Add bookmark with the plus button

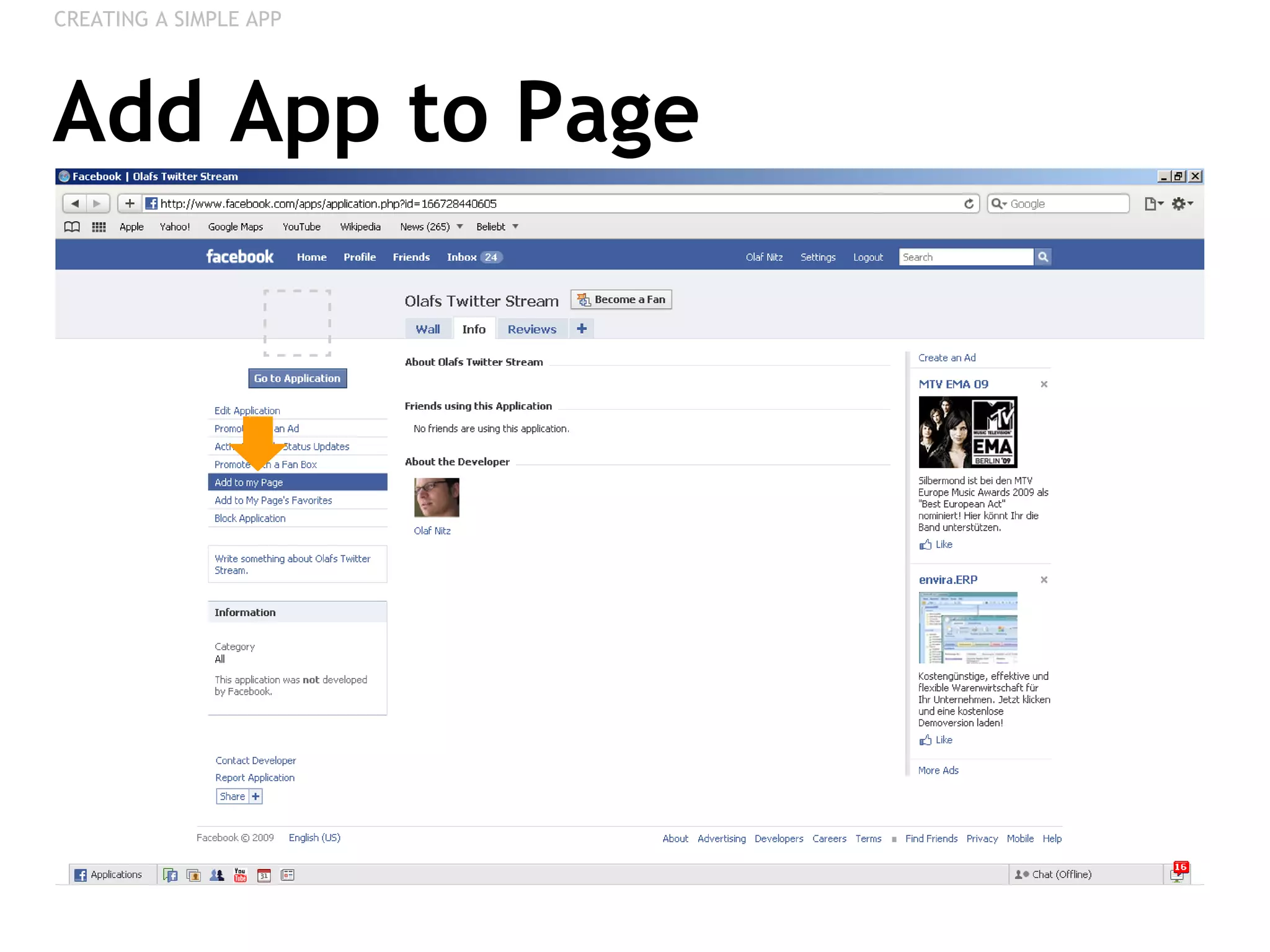pyautogui.click(x=130, y=203)
